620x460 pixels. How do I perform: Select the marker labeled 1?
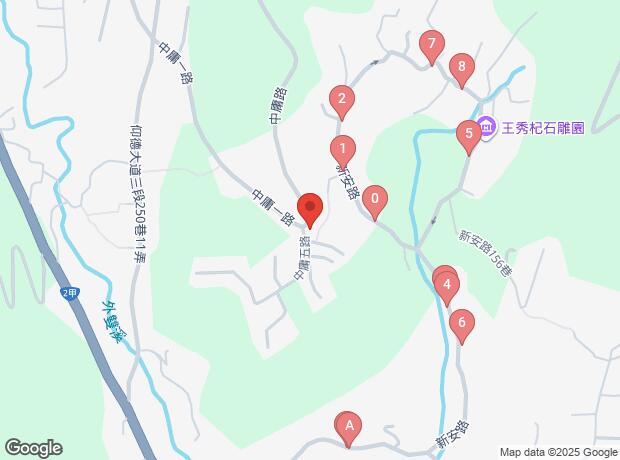click(x=343, y=152)
